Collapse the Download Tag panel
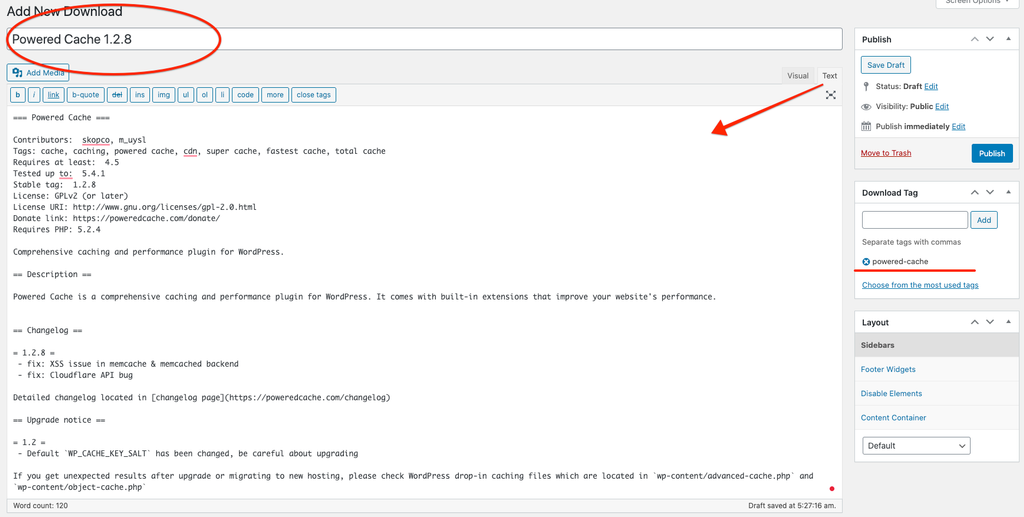The width and height of the screenshot is (1024, 517). point(1008,193)
